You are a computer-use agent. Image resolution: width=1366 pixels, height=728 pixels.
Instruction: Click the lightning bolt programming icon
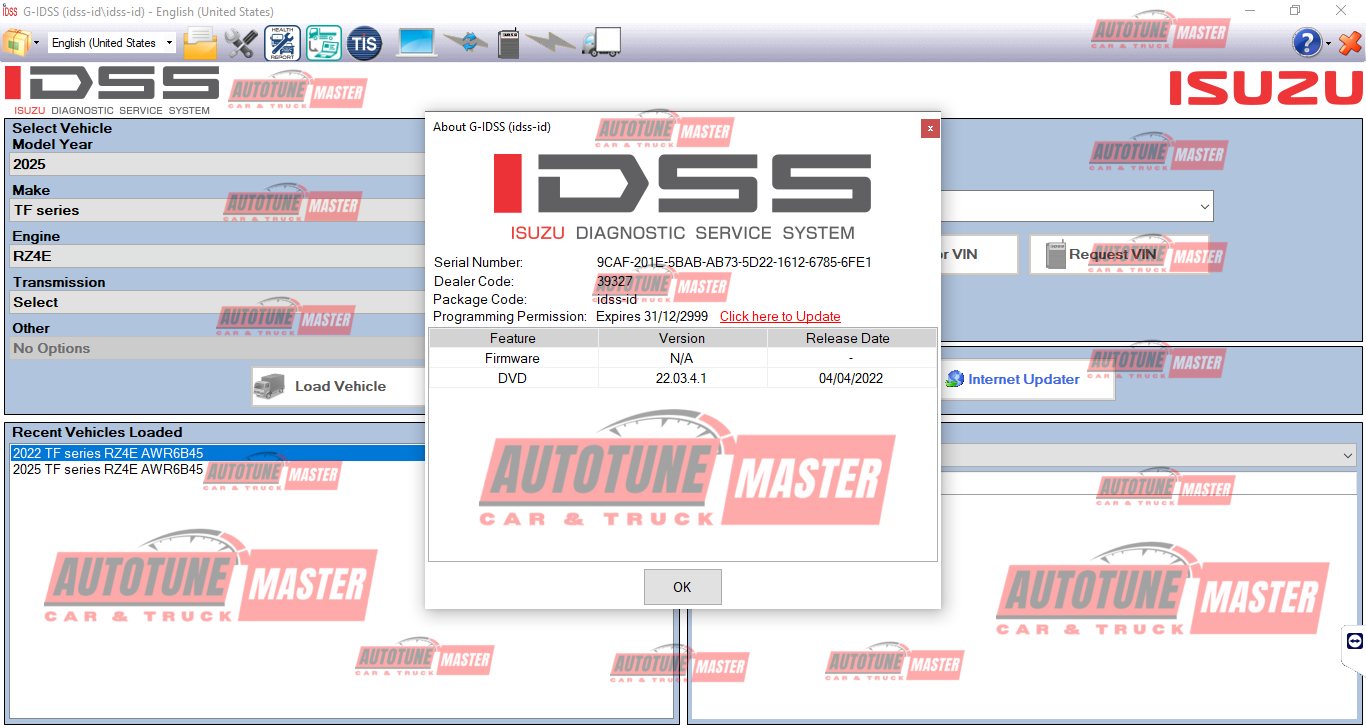pos(551,42)
